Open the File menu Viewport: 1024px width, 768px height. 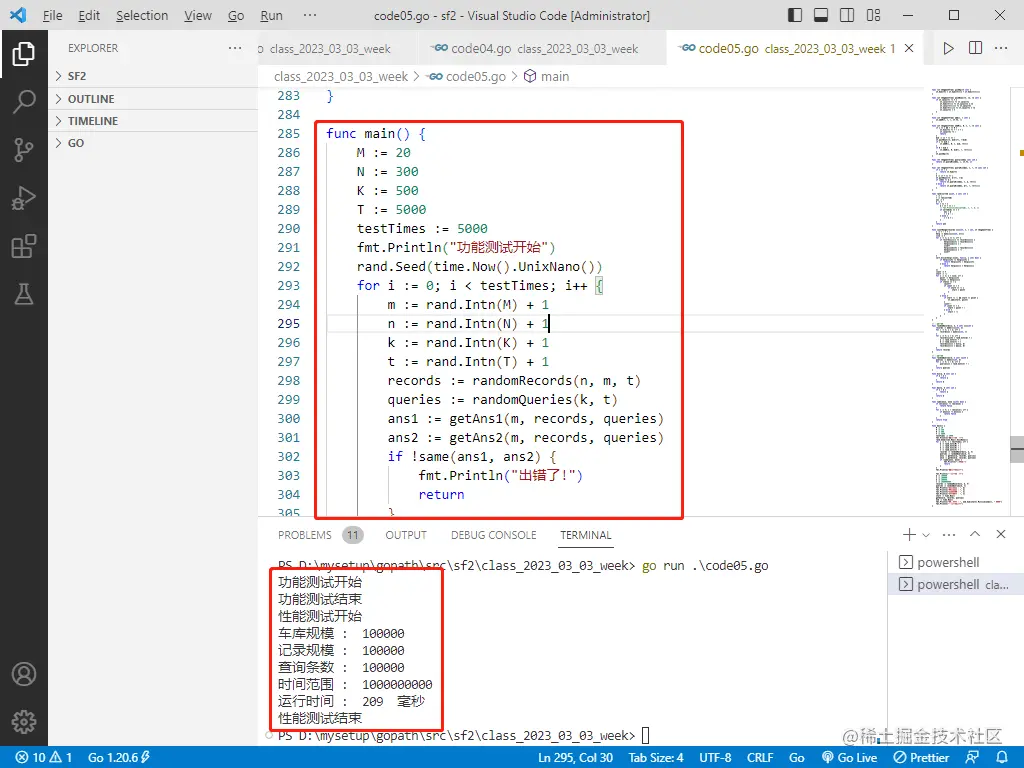[52, 16]
